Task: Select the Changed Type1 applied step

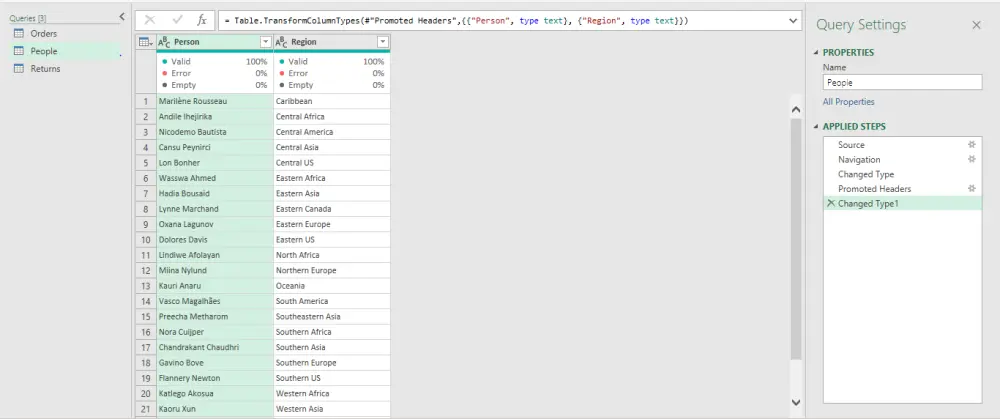Action: point(902,203)
